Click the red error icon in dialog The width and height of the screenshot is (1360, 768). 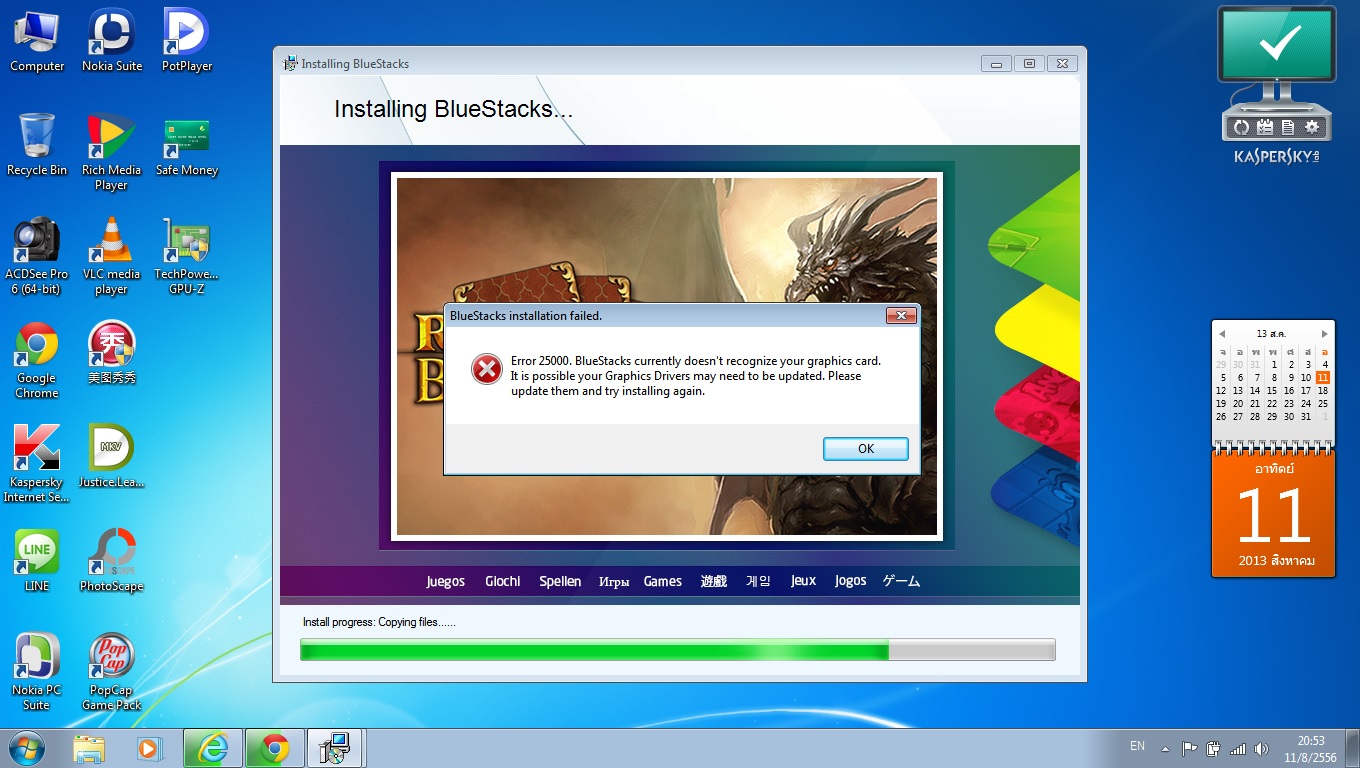(x=487, y=371)
